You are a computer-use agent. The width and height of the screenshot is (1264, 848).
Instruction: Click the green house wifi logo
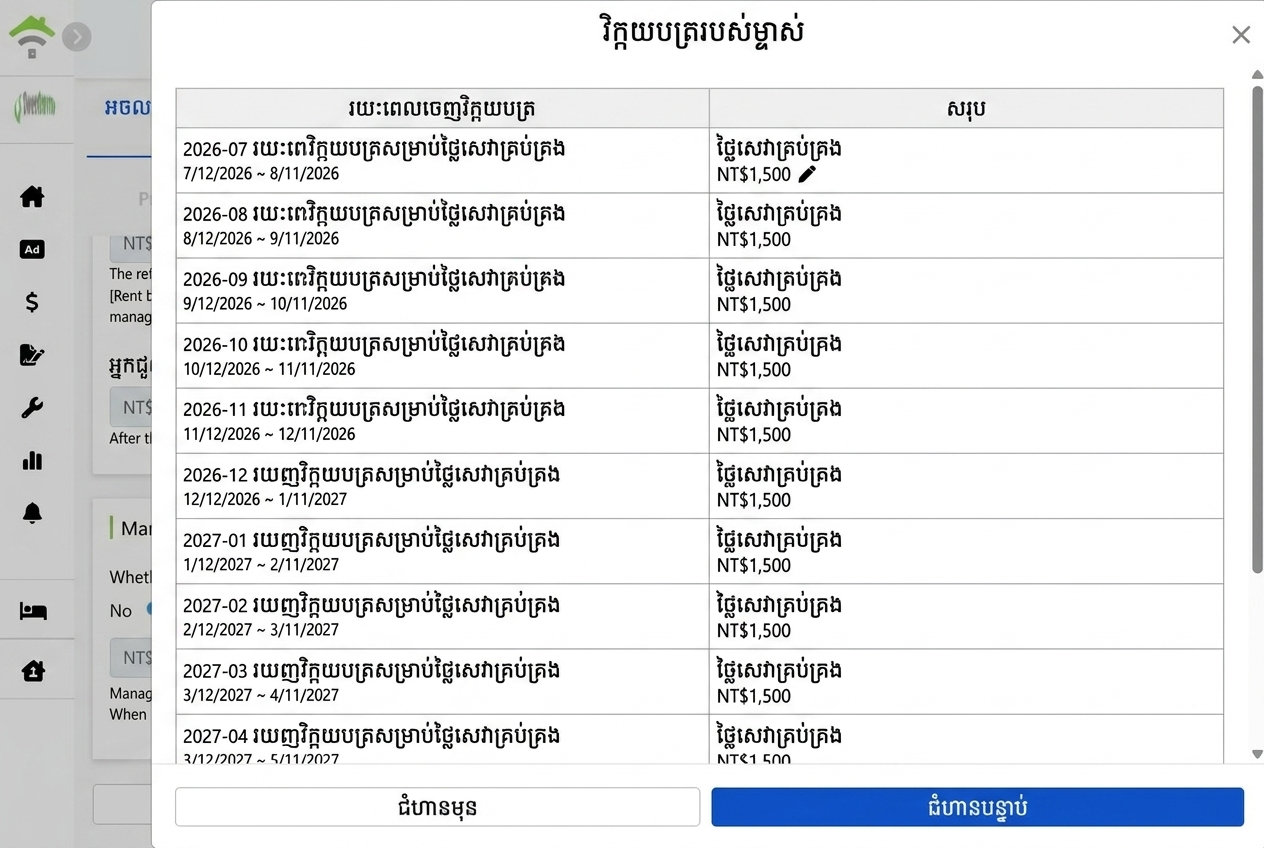[x=32, y=36]
